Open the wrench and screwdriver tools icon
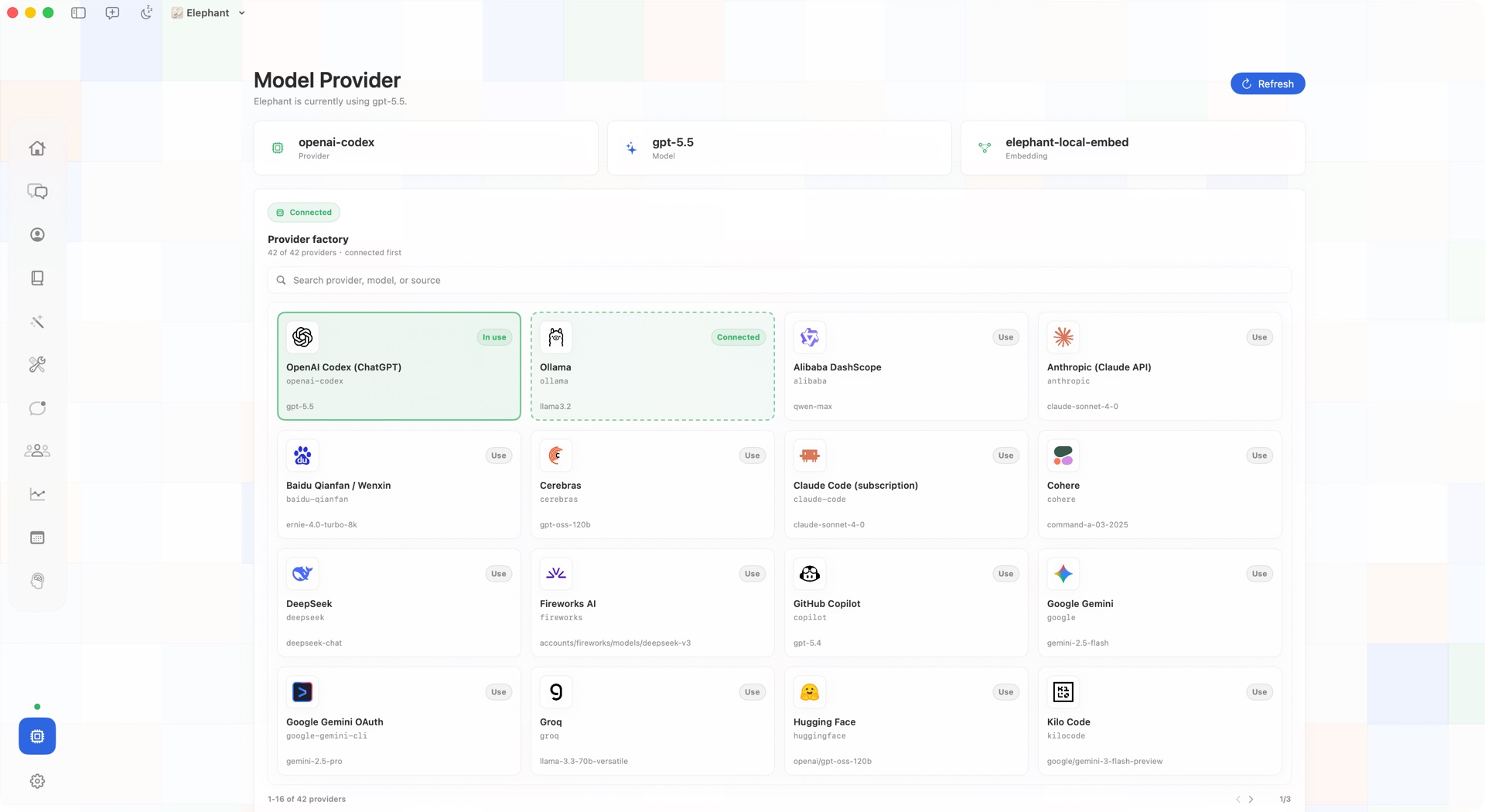The width and height of the screenshot is (1485, 812). [37, 364]
